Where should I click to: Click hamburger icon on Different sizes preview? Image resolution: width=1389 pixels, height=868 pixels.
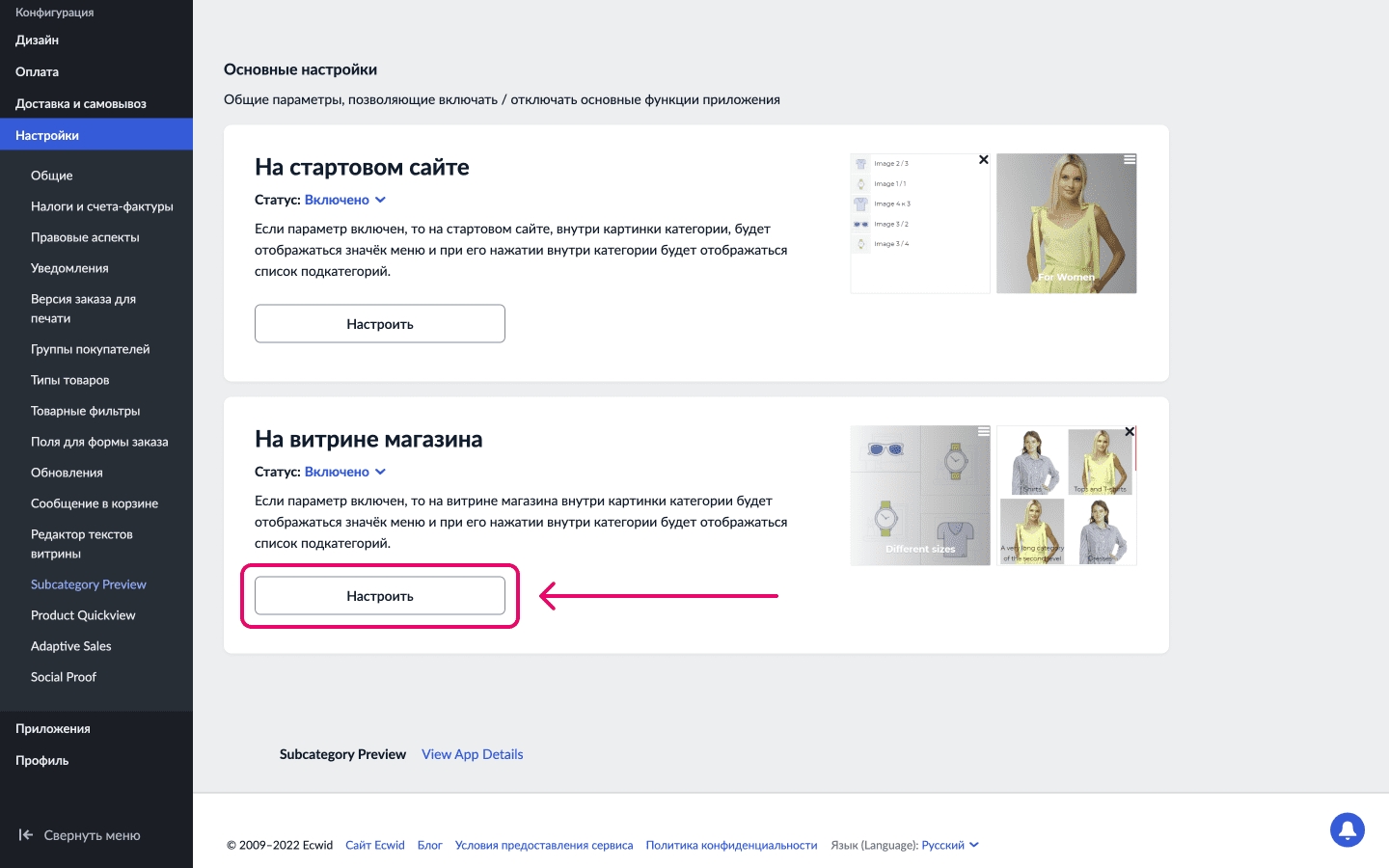coord(983,432)
